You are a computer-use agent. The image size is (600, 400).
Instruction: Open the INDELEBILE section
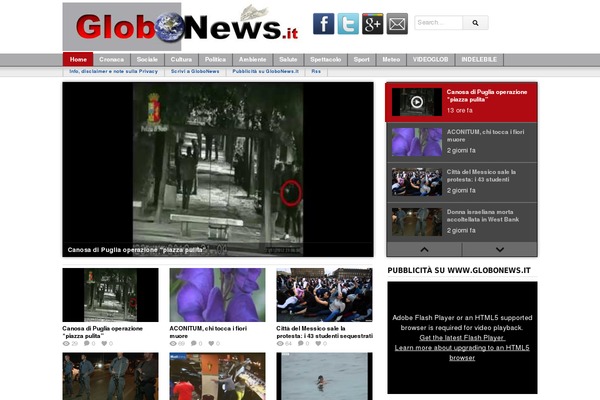click(479, 60)
